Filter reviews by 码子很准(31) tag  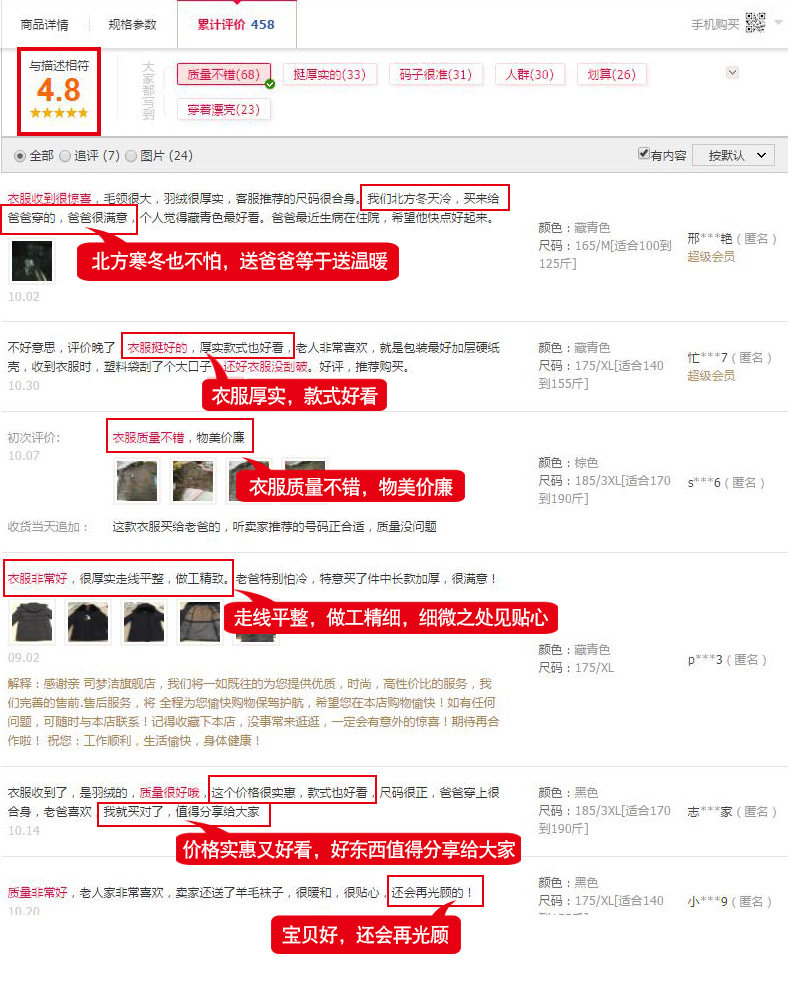[436, 74]
